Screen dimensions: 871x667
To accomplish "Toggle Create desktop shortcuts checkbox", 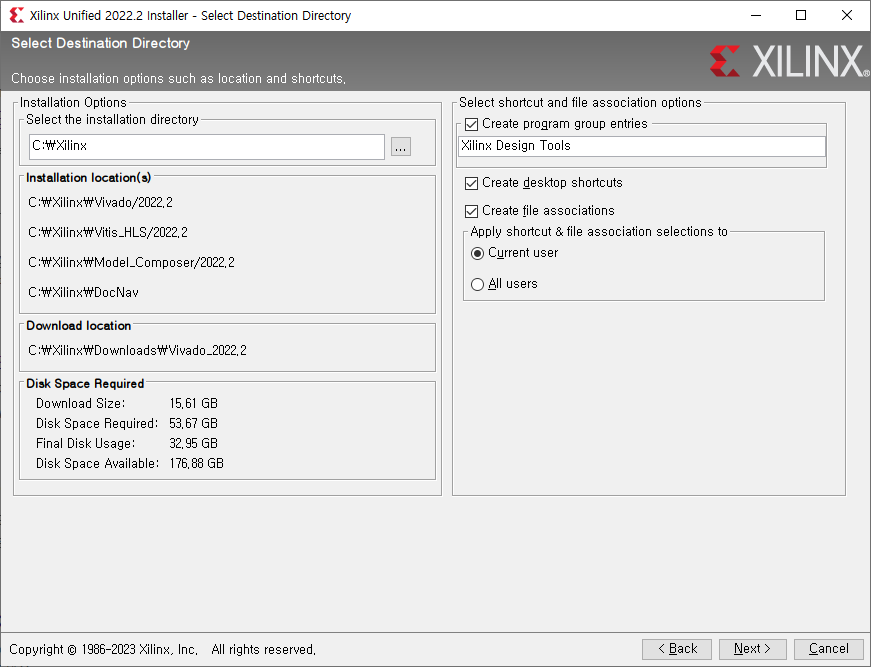I will [x=471, y=183].
